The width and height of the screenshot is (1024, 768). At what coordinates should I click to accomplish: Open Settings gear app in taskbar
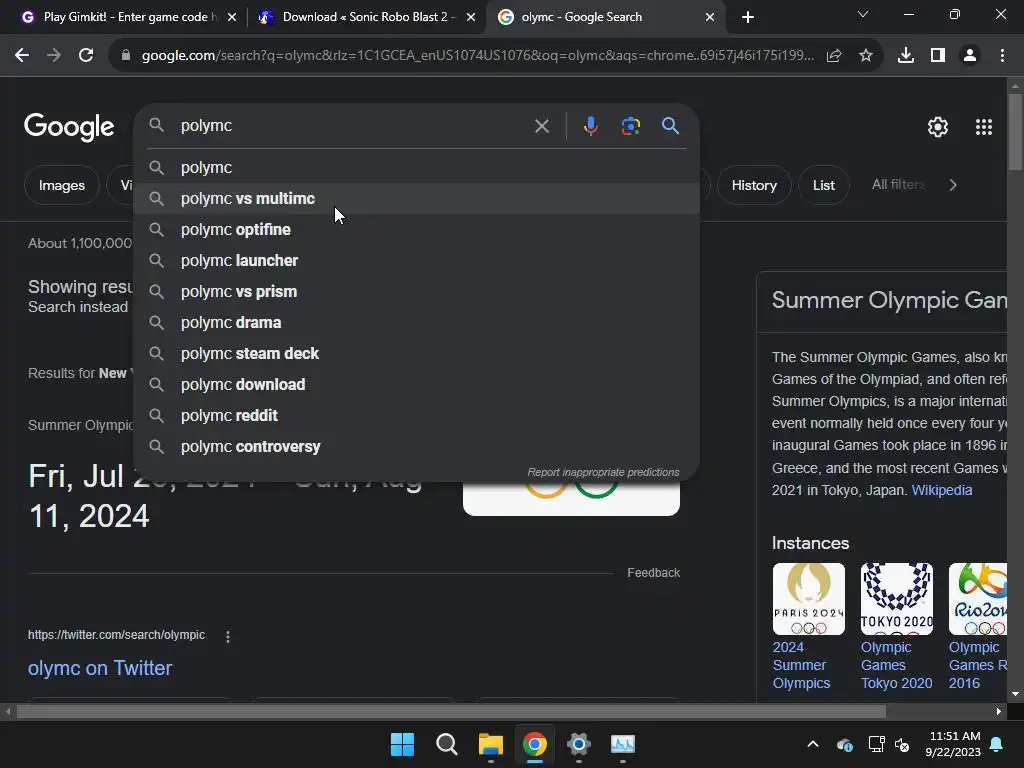[x=579, y=744]
